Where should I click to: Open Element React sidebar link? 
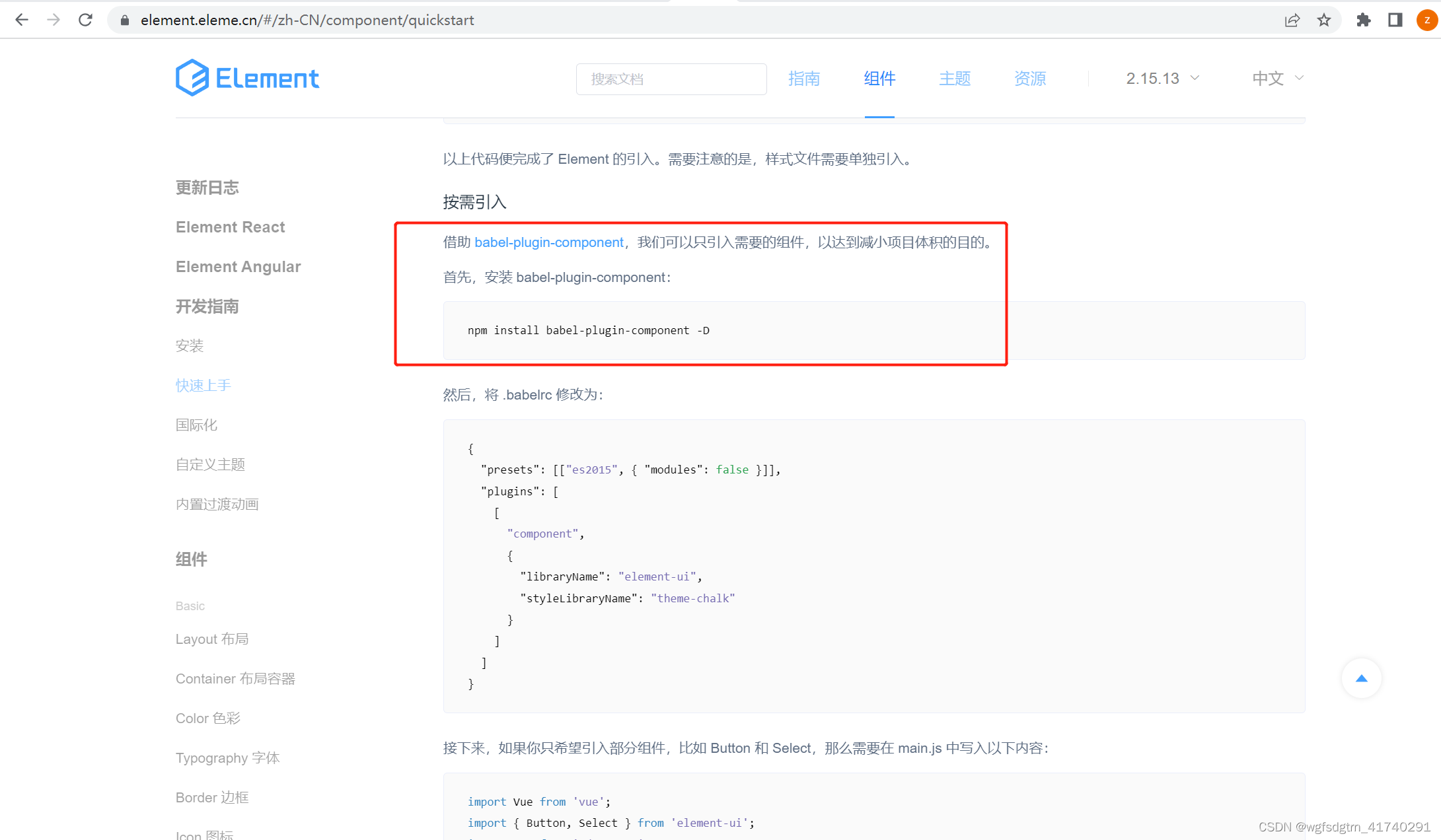230,227
